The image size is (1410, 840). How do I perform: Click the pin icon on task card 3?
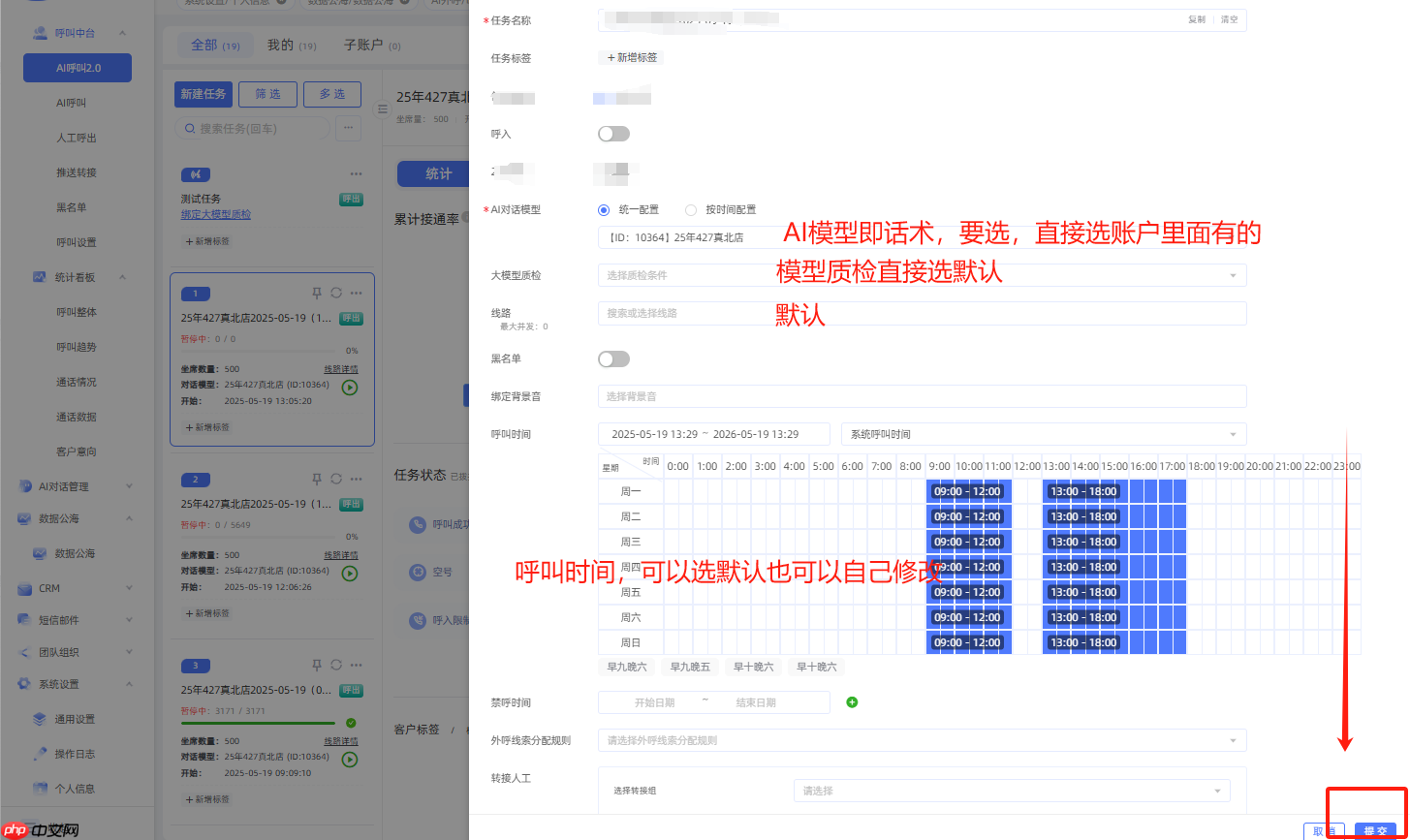316,665
